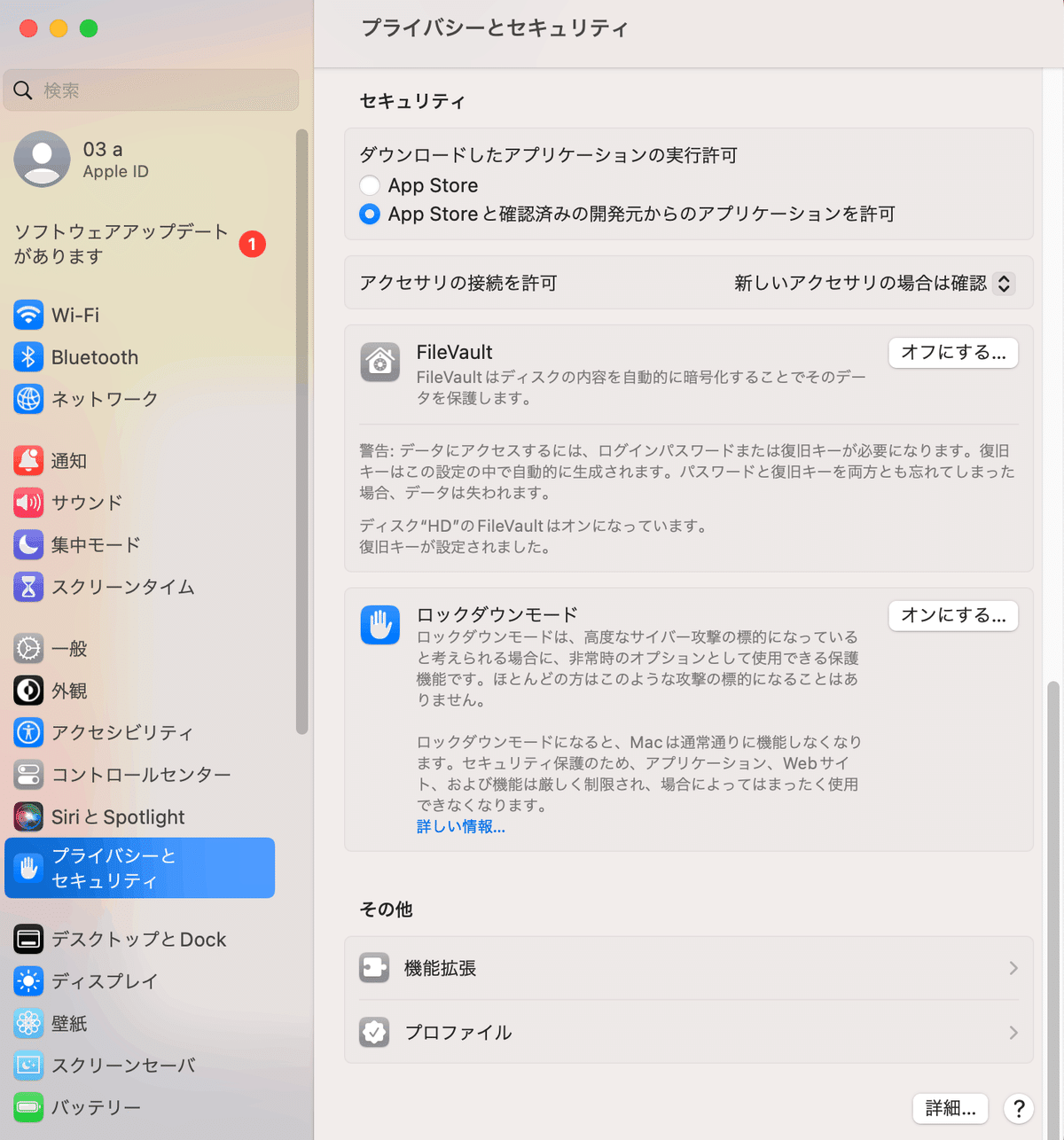Expand プロファイル row chevron
This screenshot has width=1064, height=1140.
[x=1013, y=1033]
